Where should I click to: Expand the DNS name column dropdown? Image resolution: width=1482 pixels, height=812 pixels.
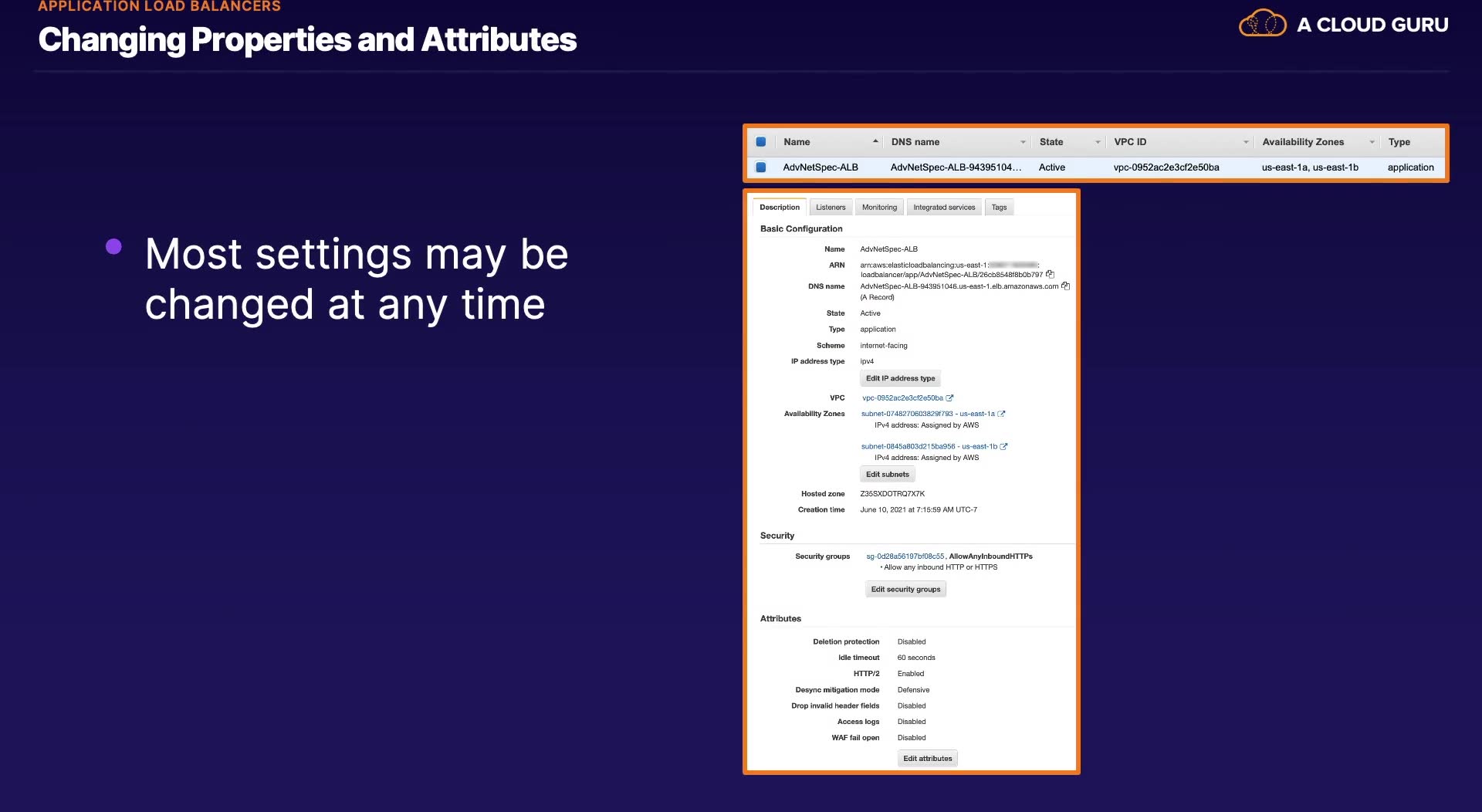click(1024, 142)
